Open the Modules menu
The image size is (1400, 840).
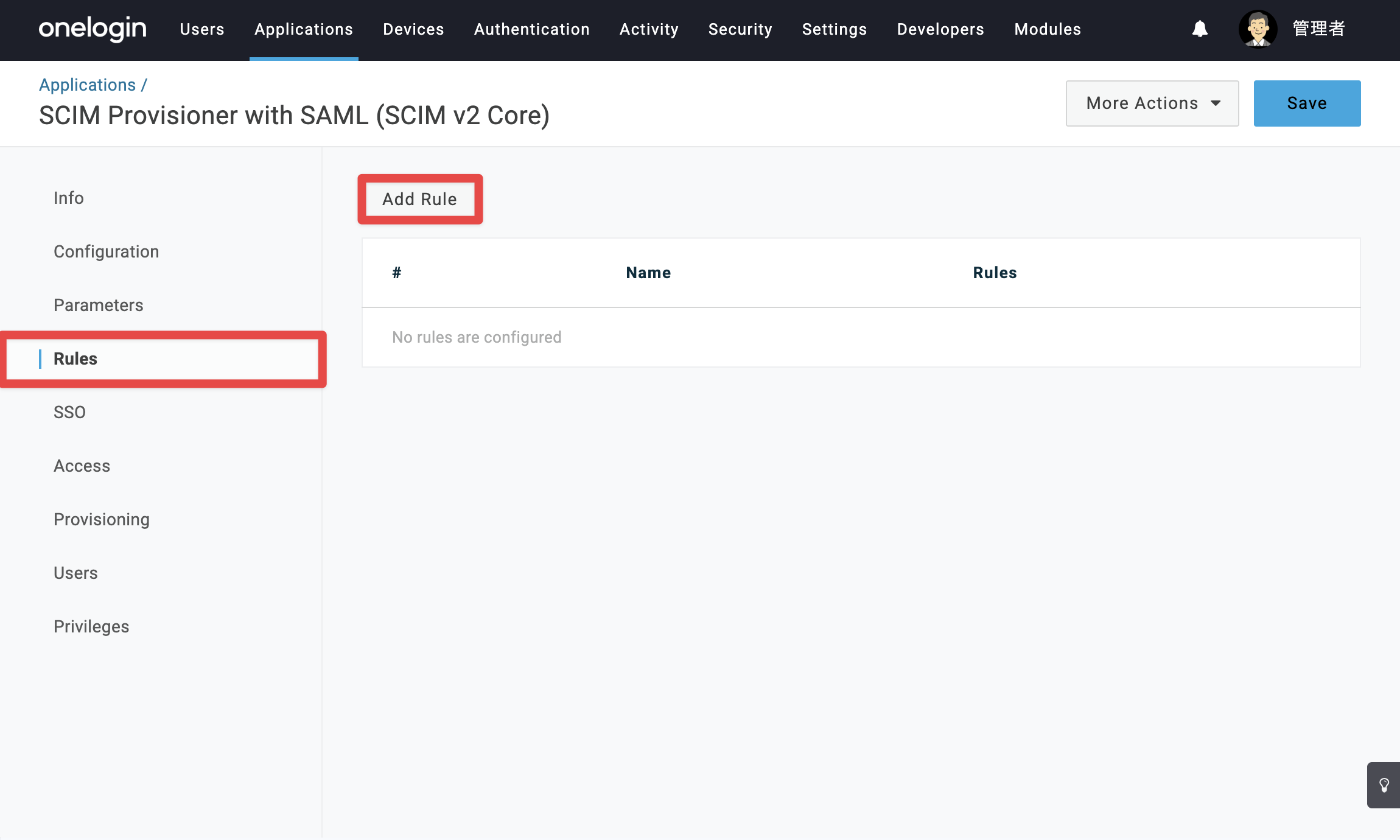[1048, 29]
